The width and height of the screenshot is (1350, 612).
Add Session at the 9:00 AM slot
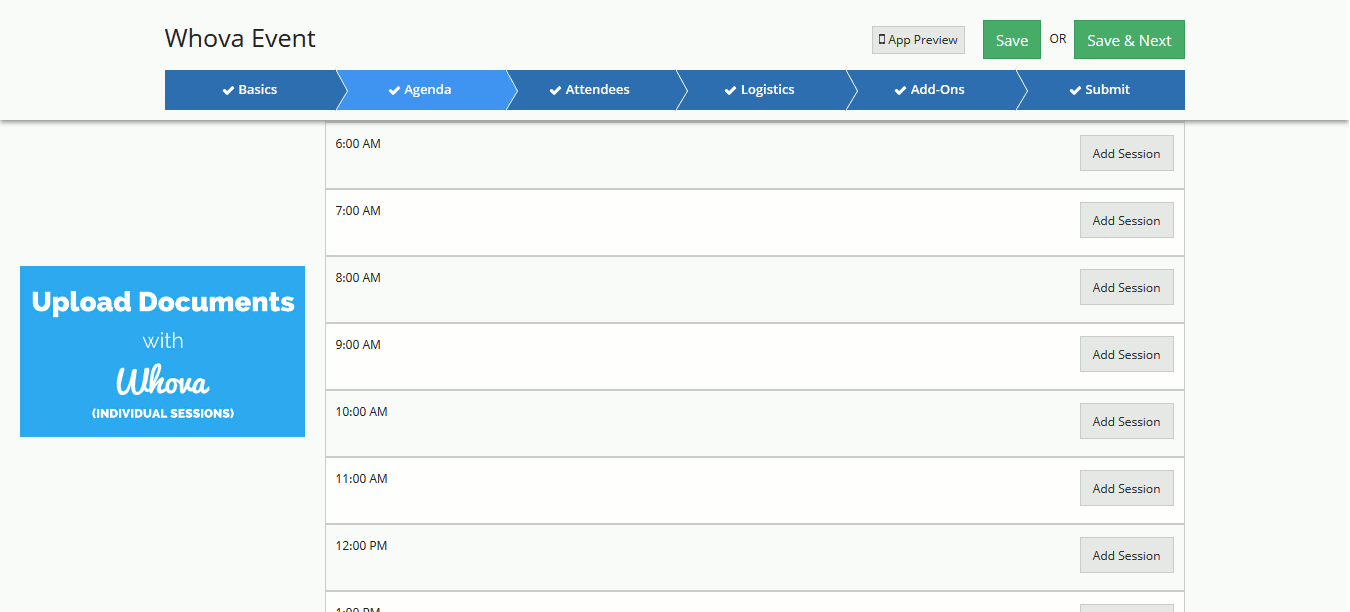click(1126, 355)
